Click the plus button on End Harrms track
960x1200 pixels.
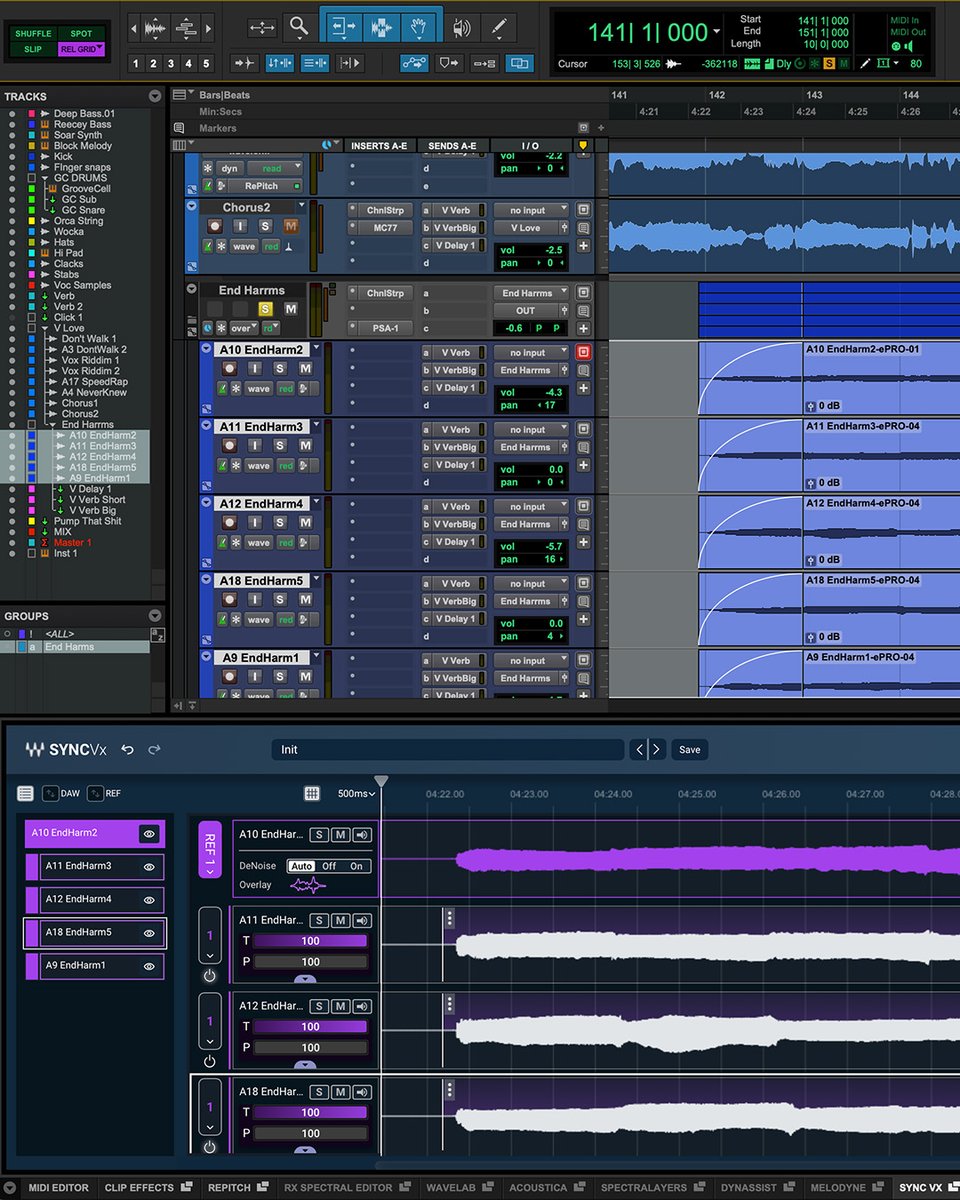(583, 328)
